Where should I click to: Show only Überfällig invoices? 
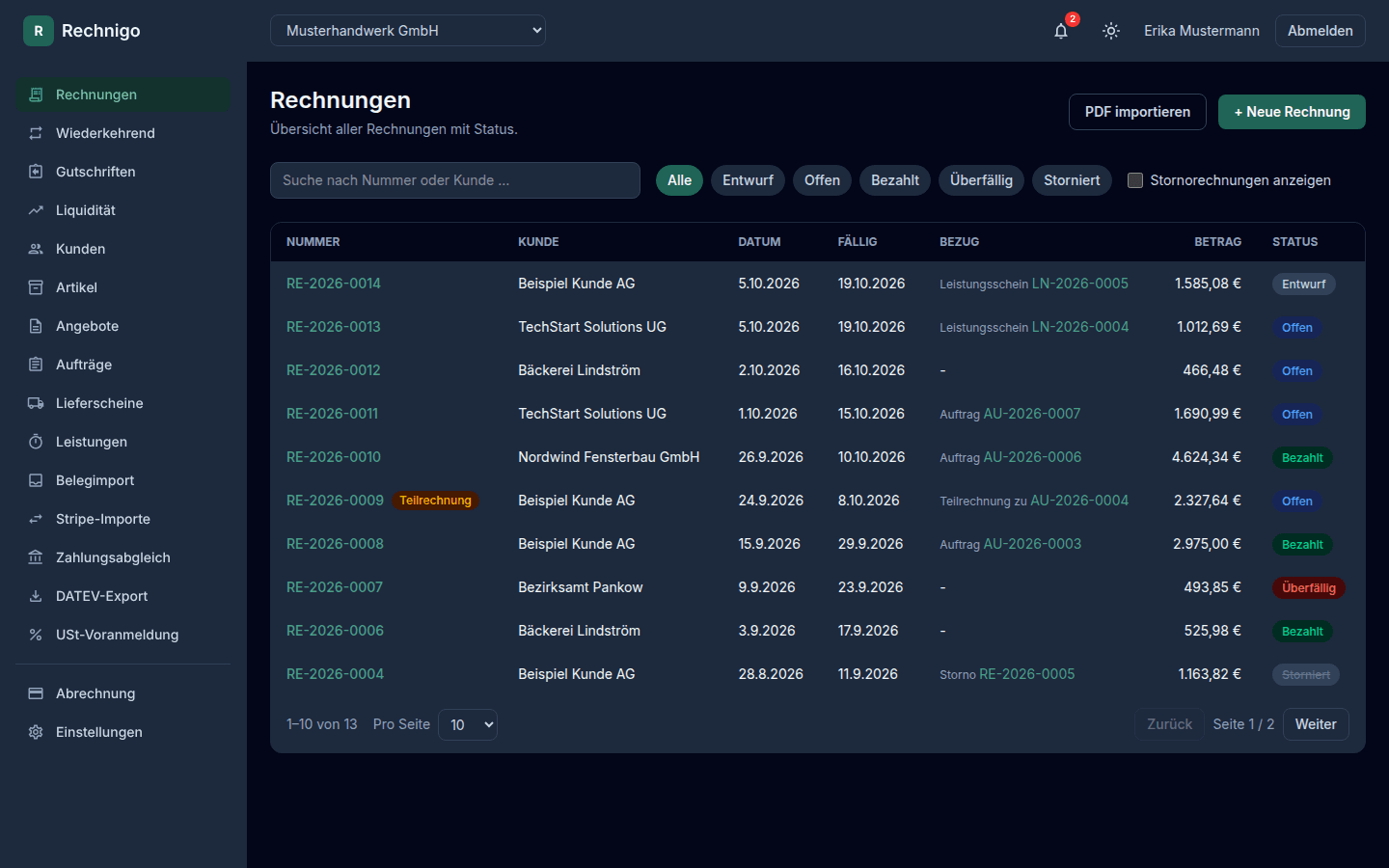981,180
